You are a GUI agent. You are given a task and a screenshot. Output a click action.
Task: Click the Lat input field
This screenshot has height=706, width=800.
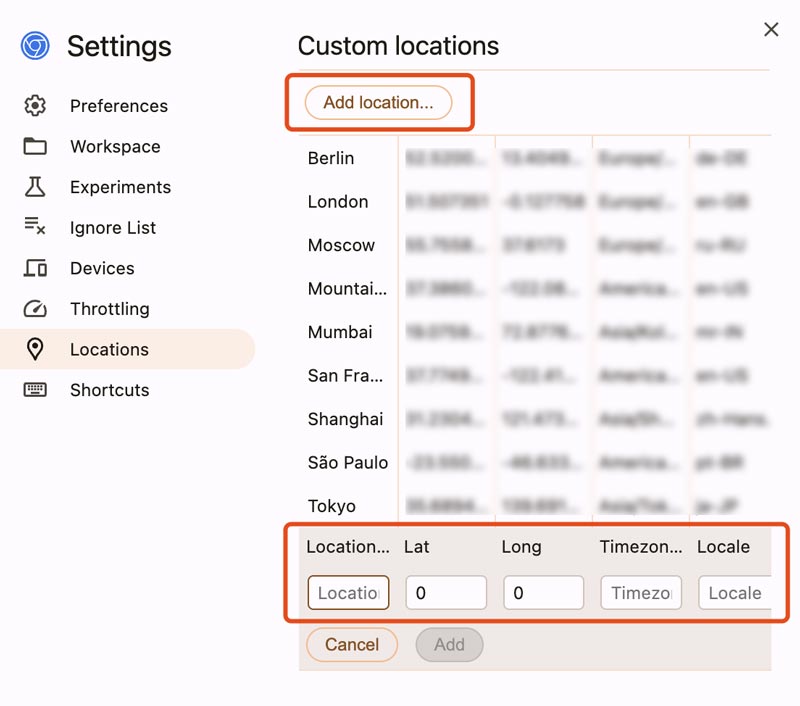[446, 593]
